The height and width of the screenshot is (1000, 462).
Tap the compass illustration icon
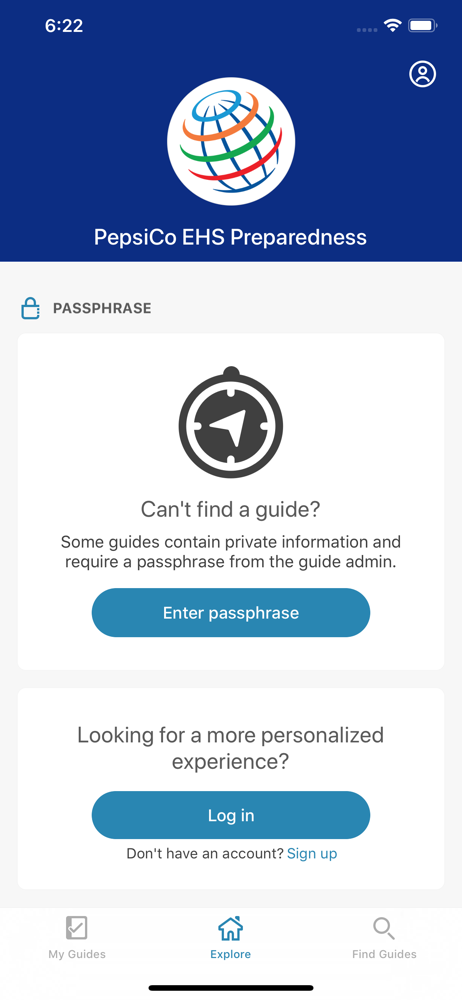click(230, 422)
